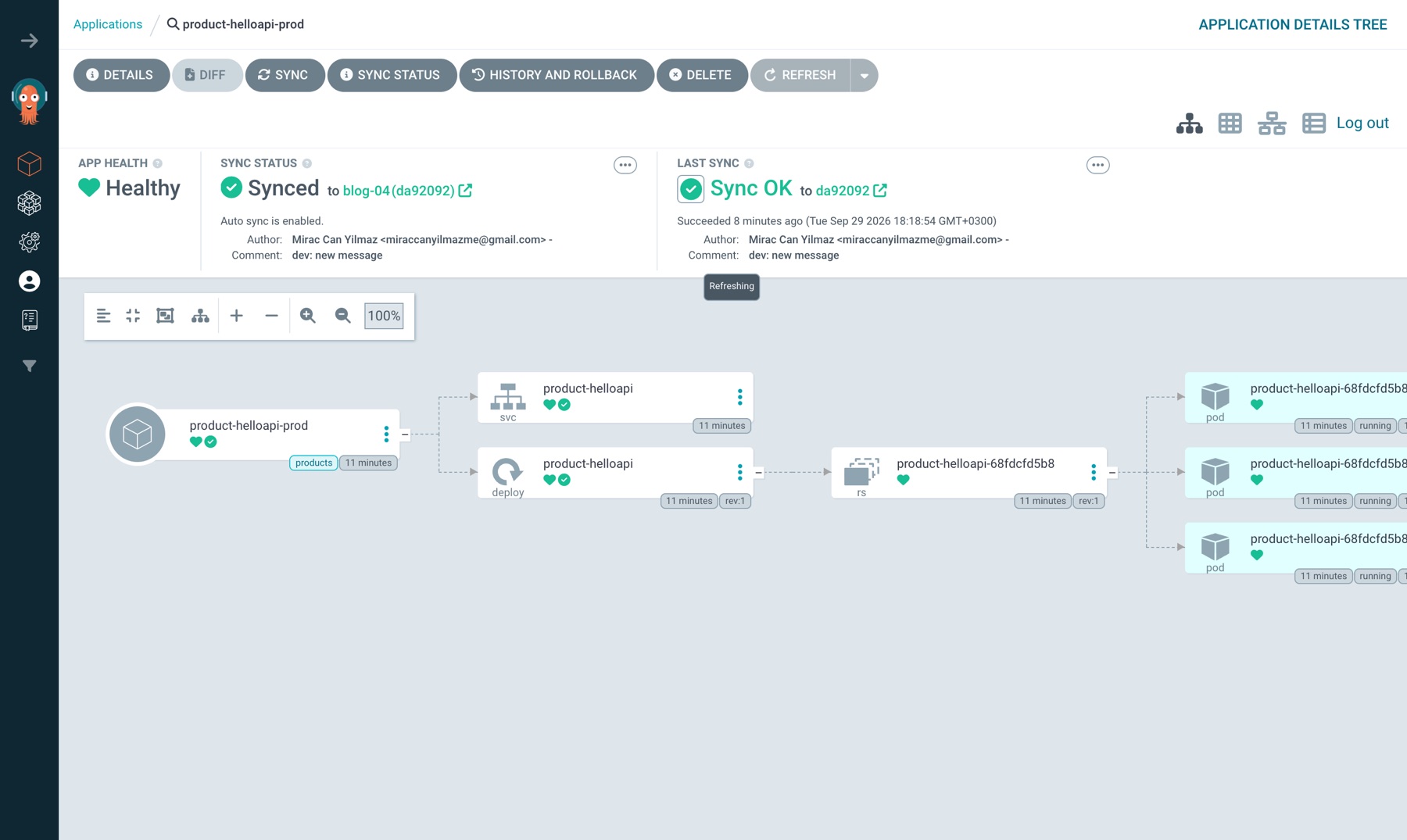Go to the Applications breadcrumb link
1407x840 pixels.
point(108,24)
